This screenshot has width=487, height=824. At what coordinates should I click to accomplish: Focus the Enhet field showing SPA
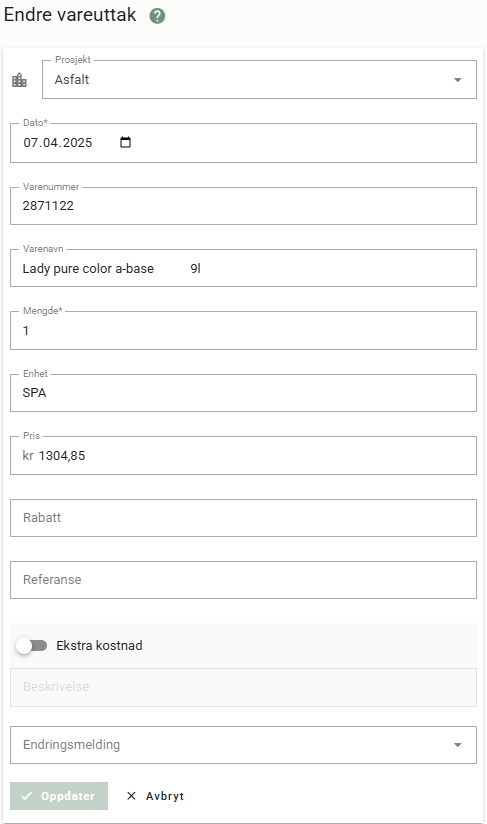243,393
